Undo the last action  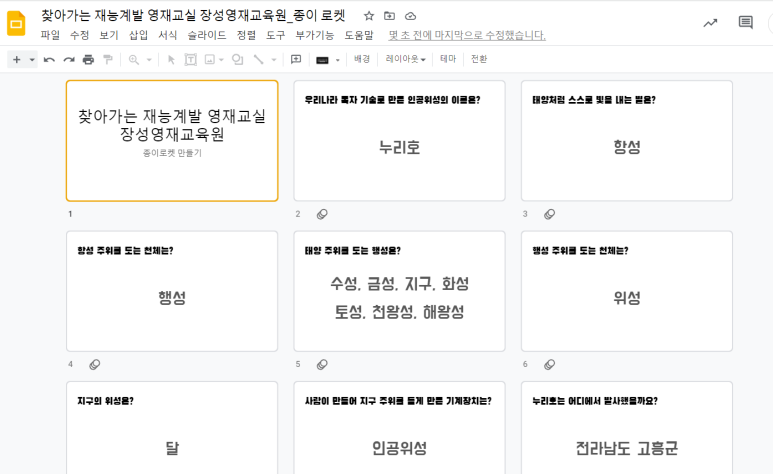tap(49, 60)
